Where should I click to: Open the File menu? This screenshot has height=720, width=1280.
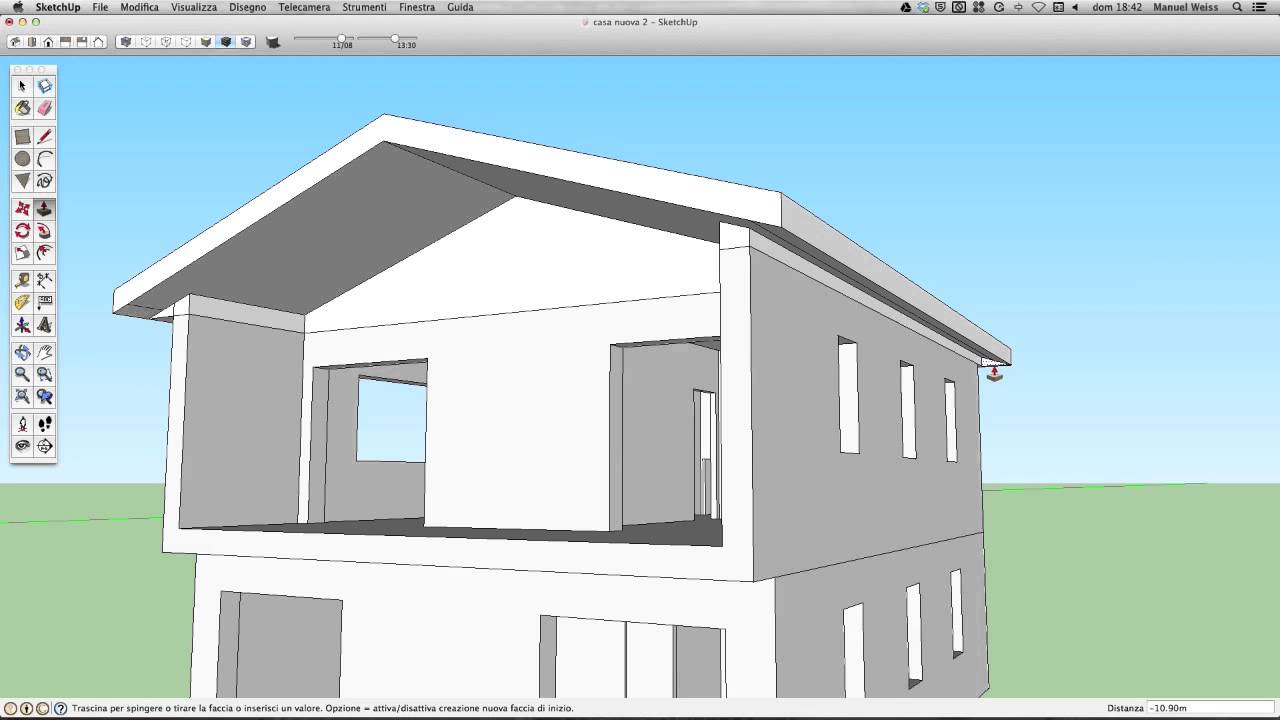[100, 7]
